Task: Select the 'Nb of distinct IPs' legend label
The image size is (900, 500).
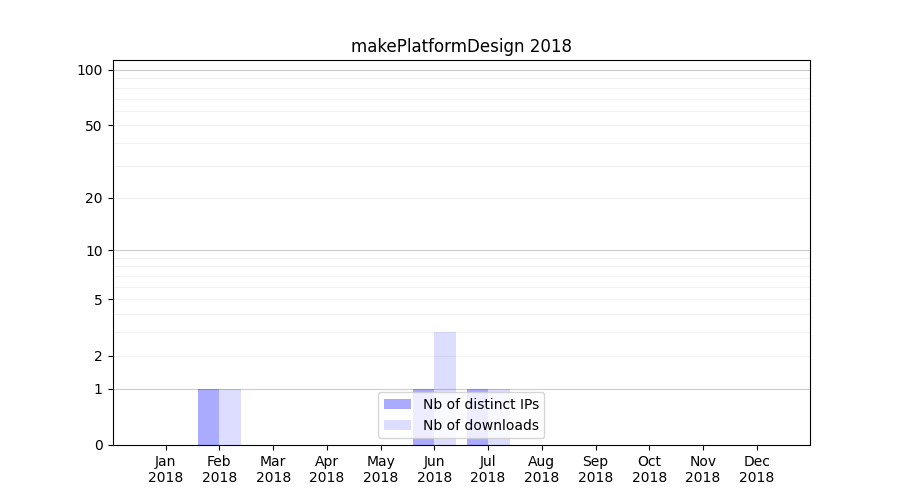Action: 481,404
